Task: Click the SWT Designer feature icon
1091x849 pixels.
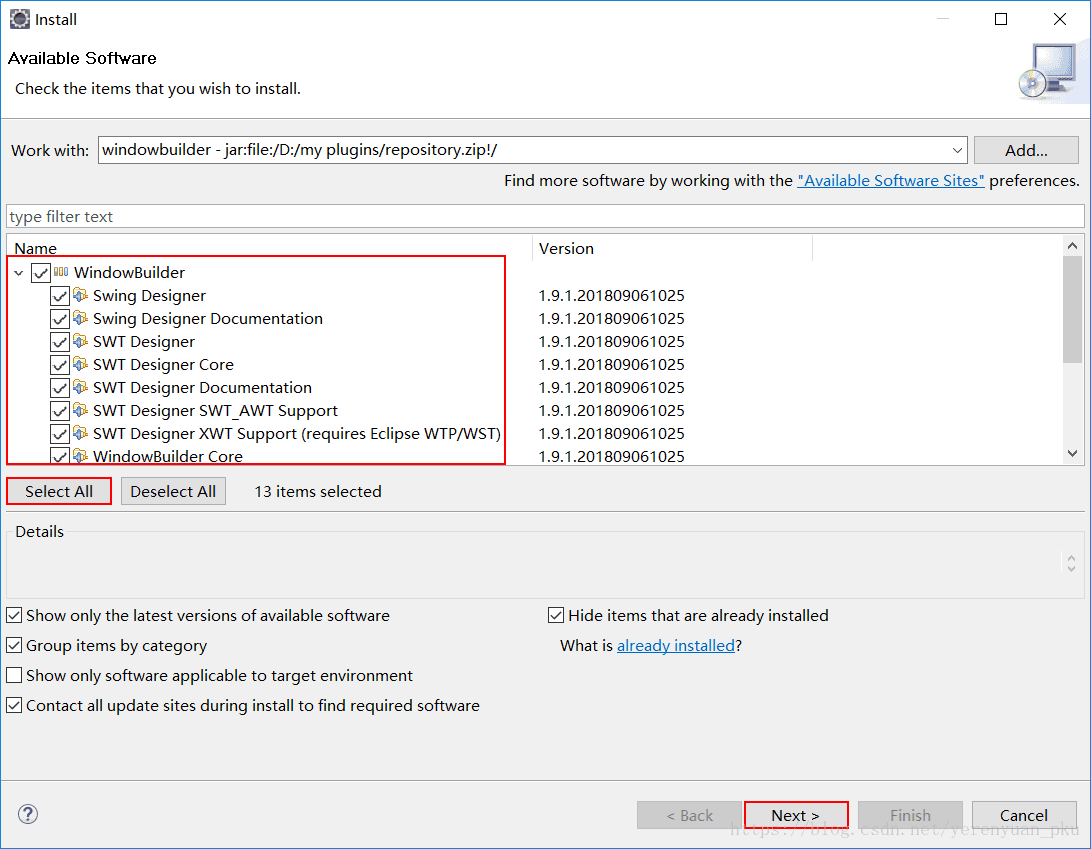Action: click(81, 341)
